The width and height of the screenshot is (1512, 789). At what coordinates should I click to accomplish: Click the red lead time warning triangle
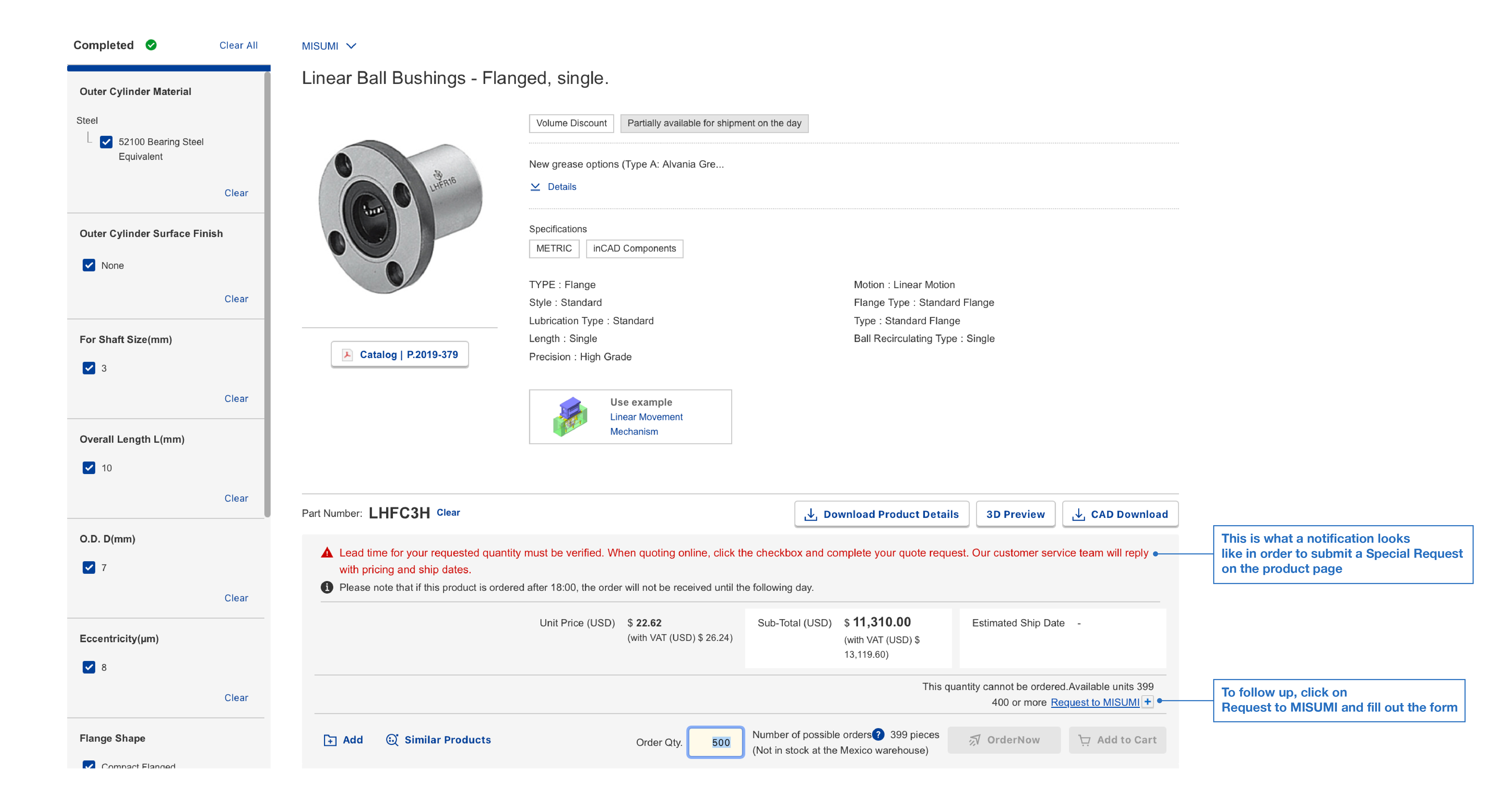tap(327, 553)
